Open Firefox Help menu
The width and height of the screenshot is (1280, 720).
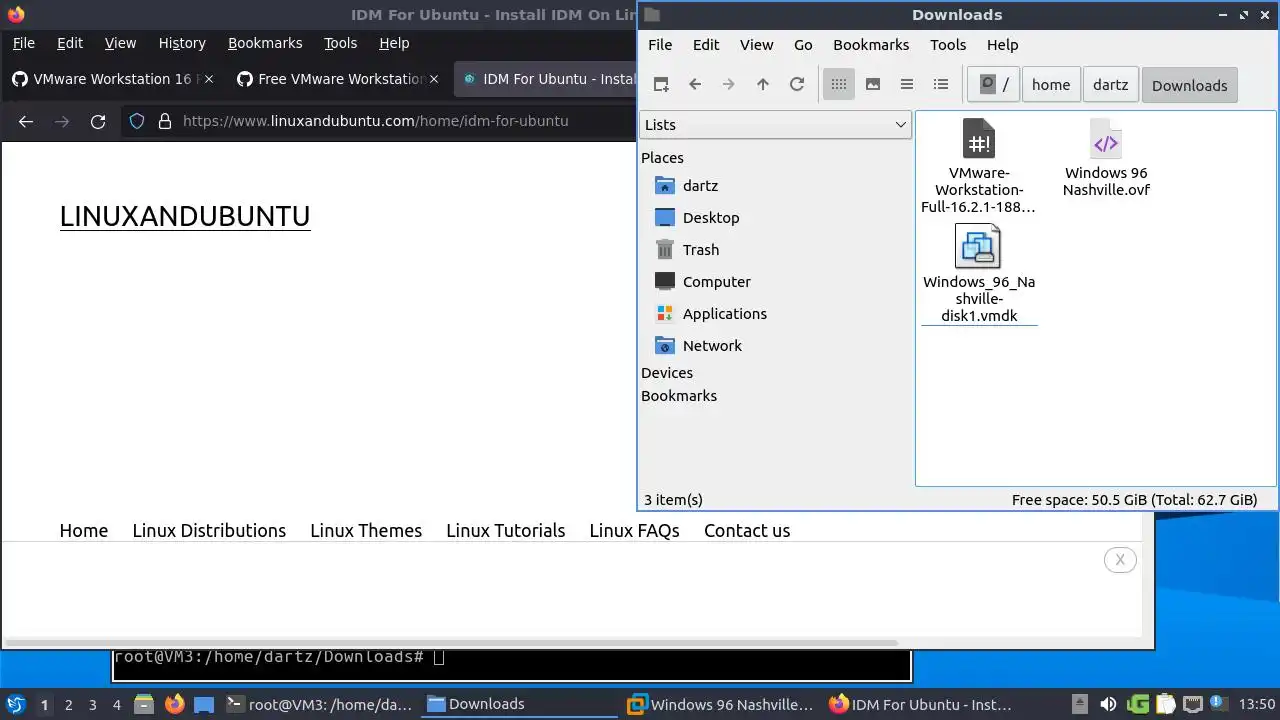click(x=394, y=43)
